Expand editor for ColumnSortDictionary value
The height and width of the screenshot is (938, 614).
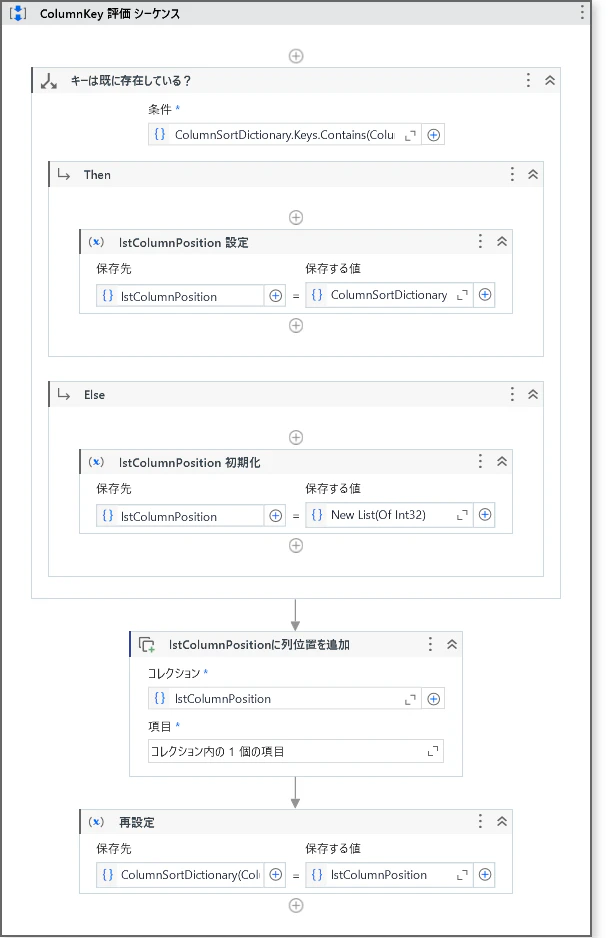[462, 296]
